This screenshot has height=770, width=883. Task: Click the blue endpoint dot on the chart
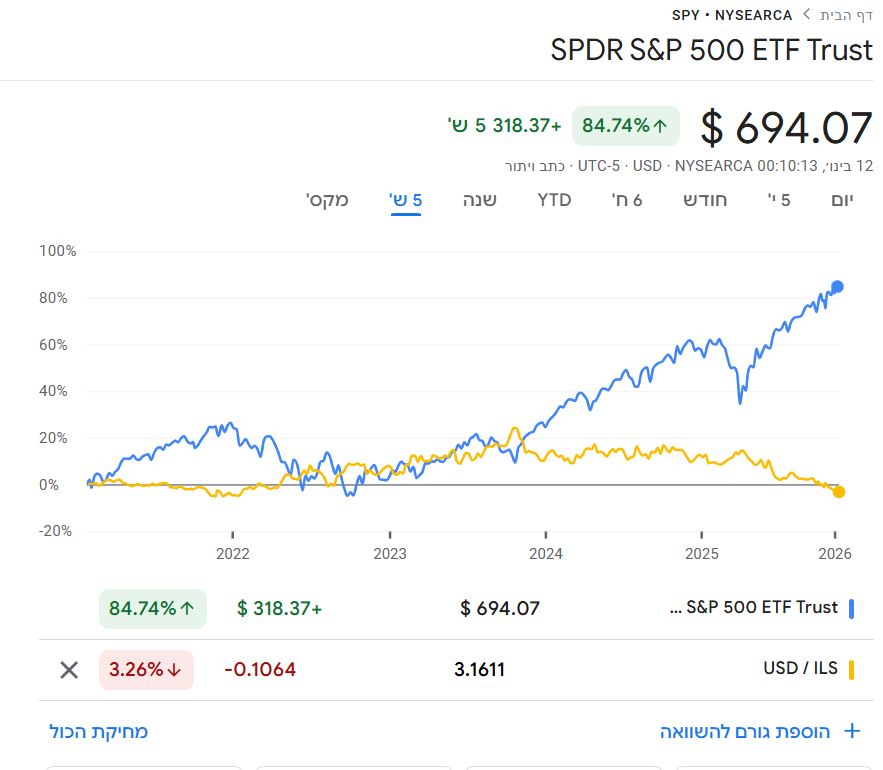point(837,287)
